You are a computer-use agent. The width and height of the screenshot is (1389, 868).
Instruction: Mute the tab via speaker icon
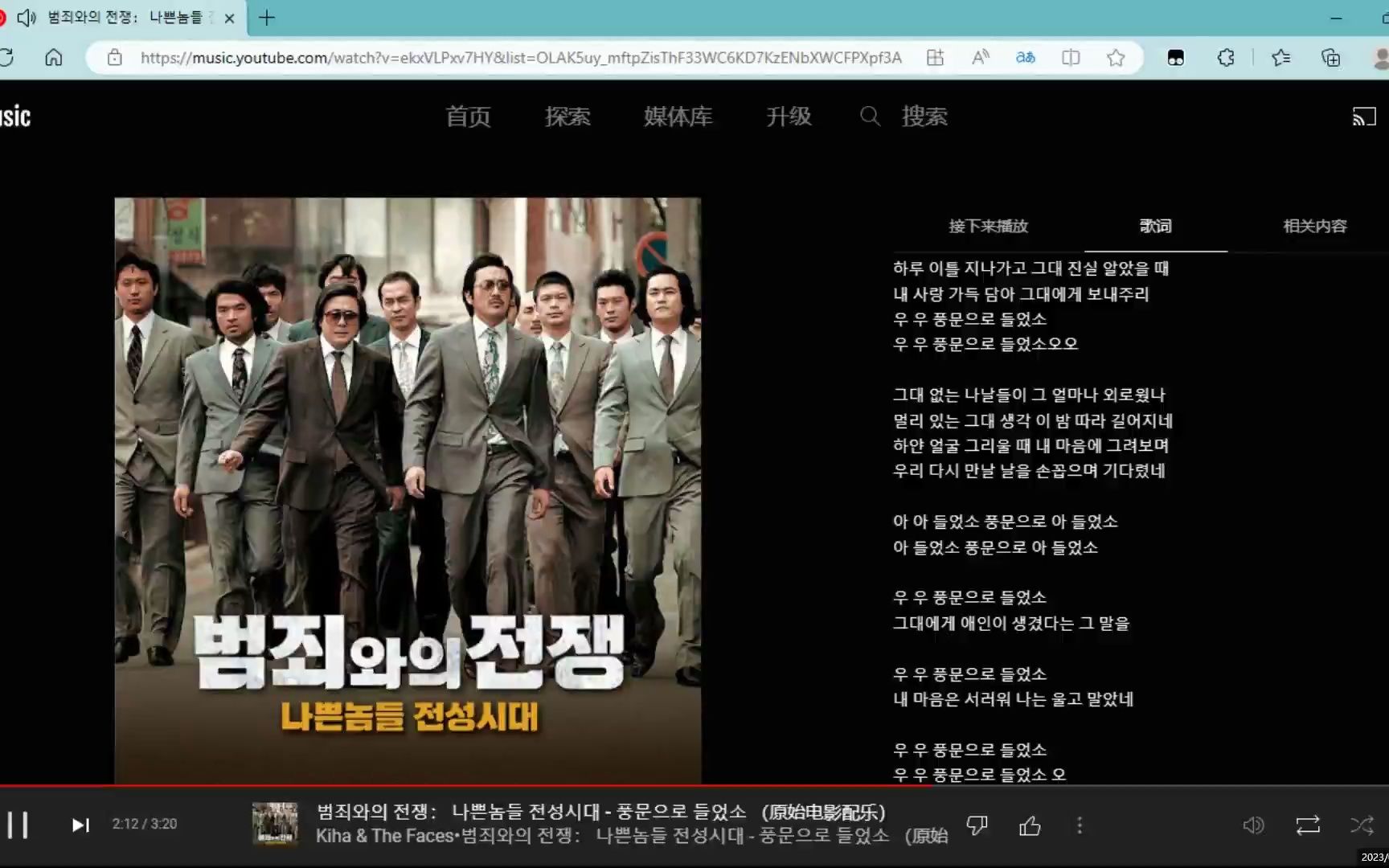[x=27, y=18]
